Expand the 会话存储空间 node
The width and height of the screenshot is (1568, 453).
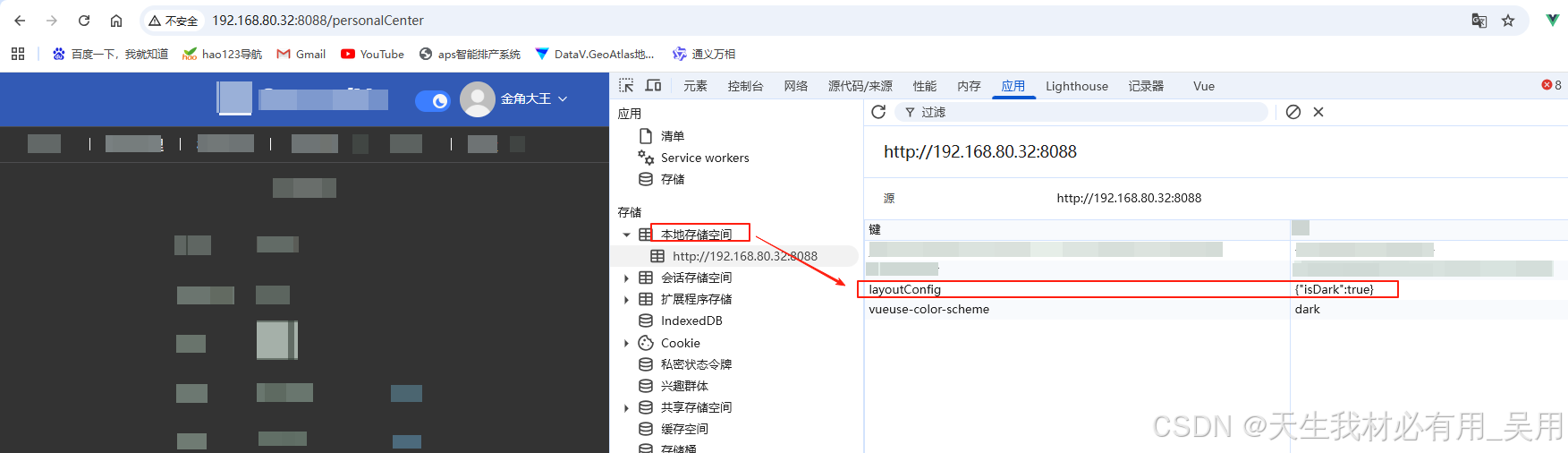[627, 278]
